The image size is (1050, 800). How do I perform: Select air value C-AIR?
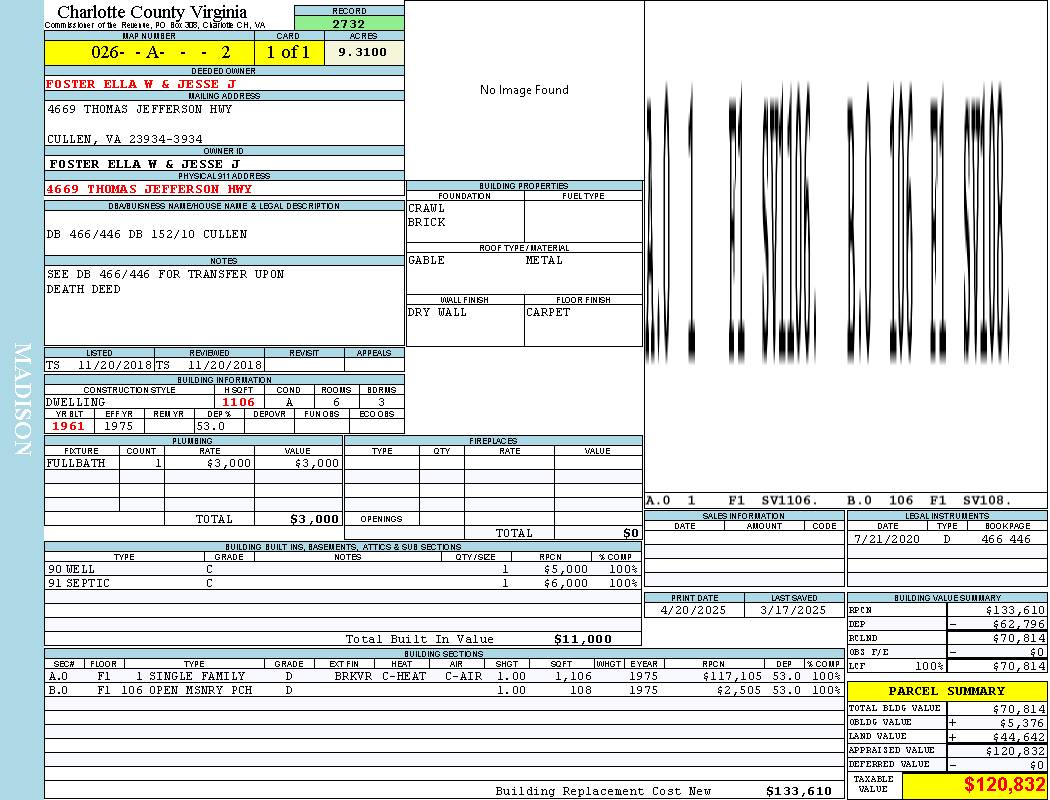point(463,677)
